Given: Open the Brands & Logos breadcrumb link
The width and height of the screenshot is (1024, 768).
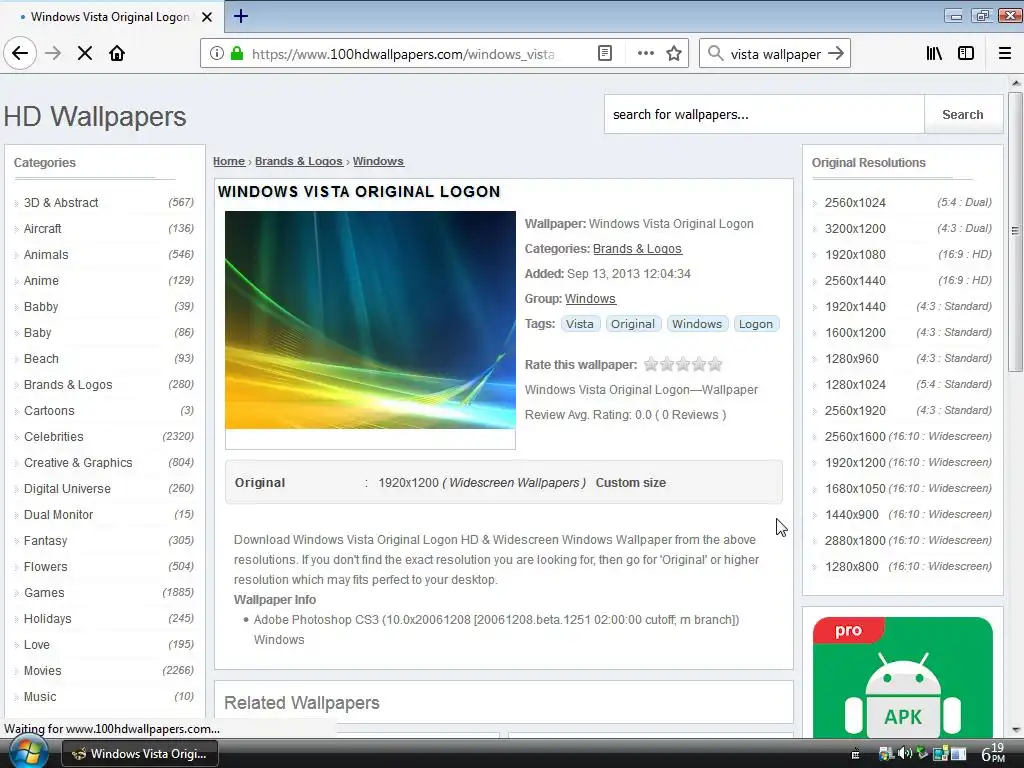Looking at the screenshot, I should (298, 161).
